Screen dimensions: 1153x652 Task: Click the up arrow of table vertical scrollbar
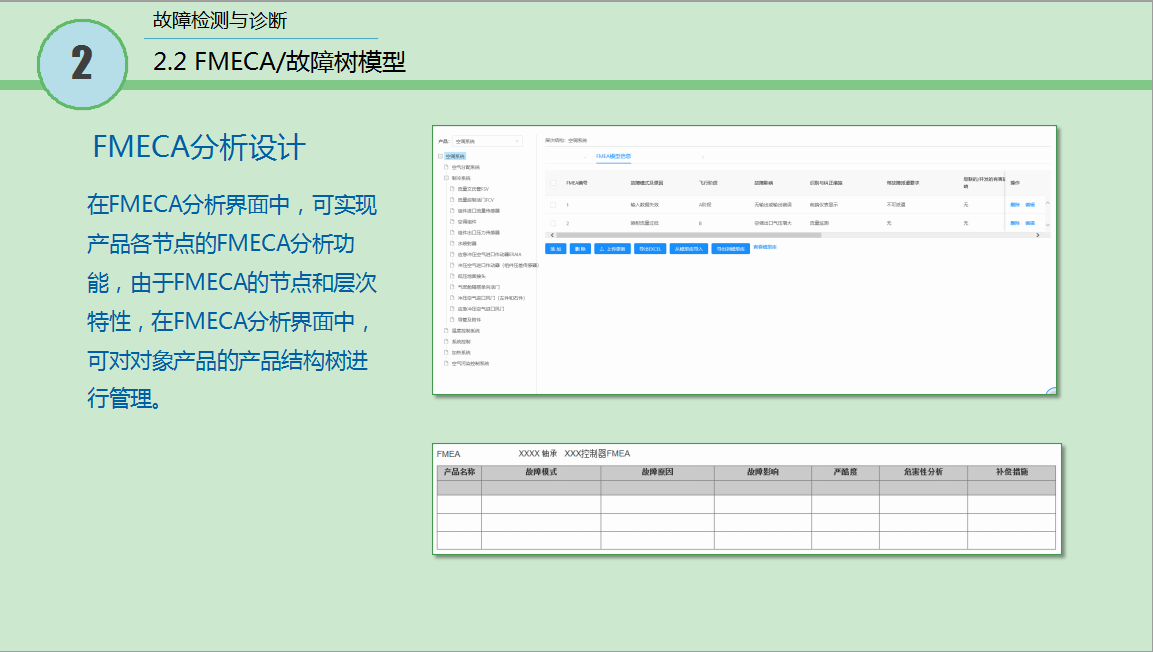pyautogui.click(x=1047, y=203)
